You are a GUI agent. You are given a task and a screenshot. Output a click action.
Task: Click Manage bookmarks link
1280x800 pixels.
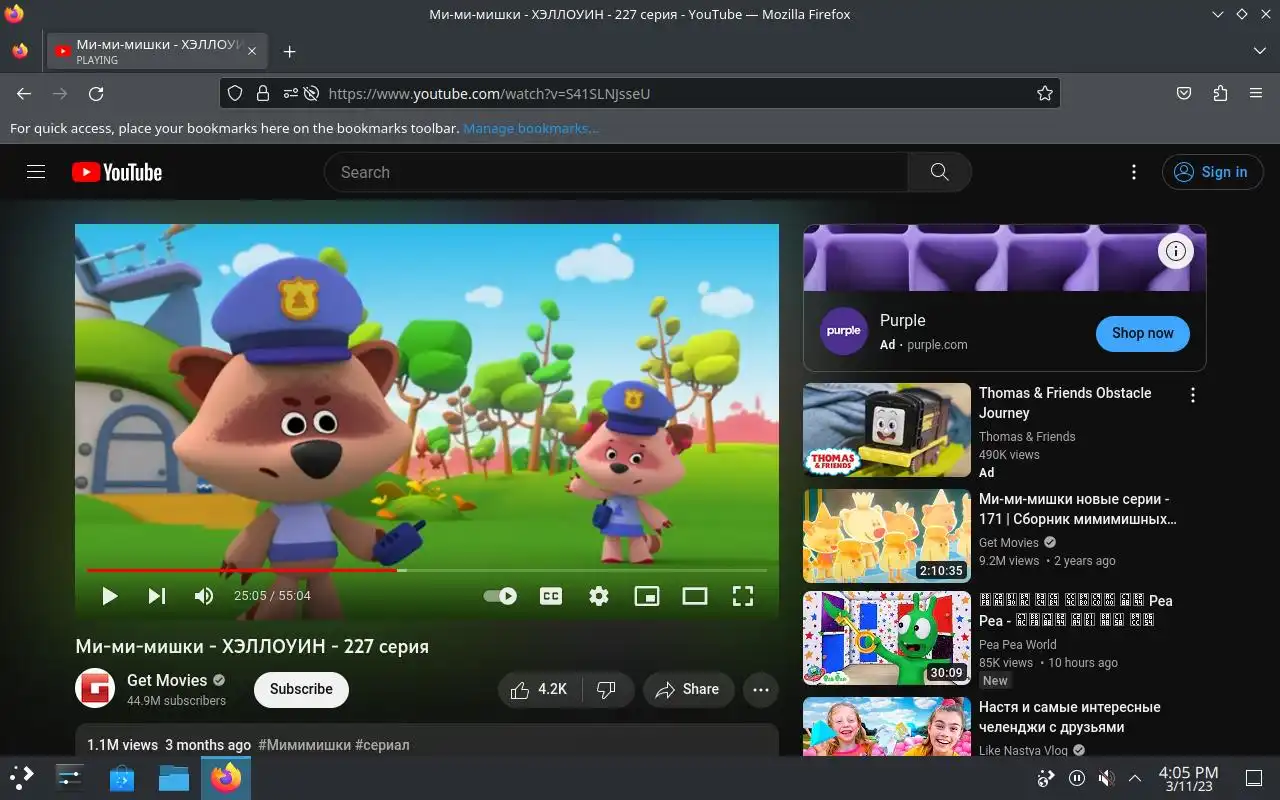point(531,128)
